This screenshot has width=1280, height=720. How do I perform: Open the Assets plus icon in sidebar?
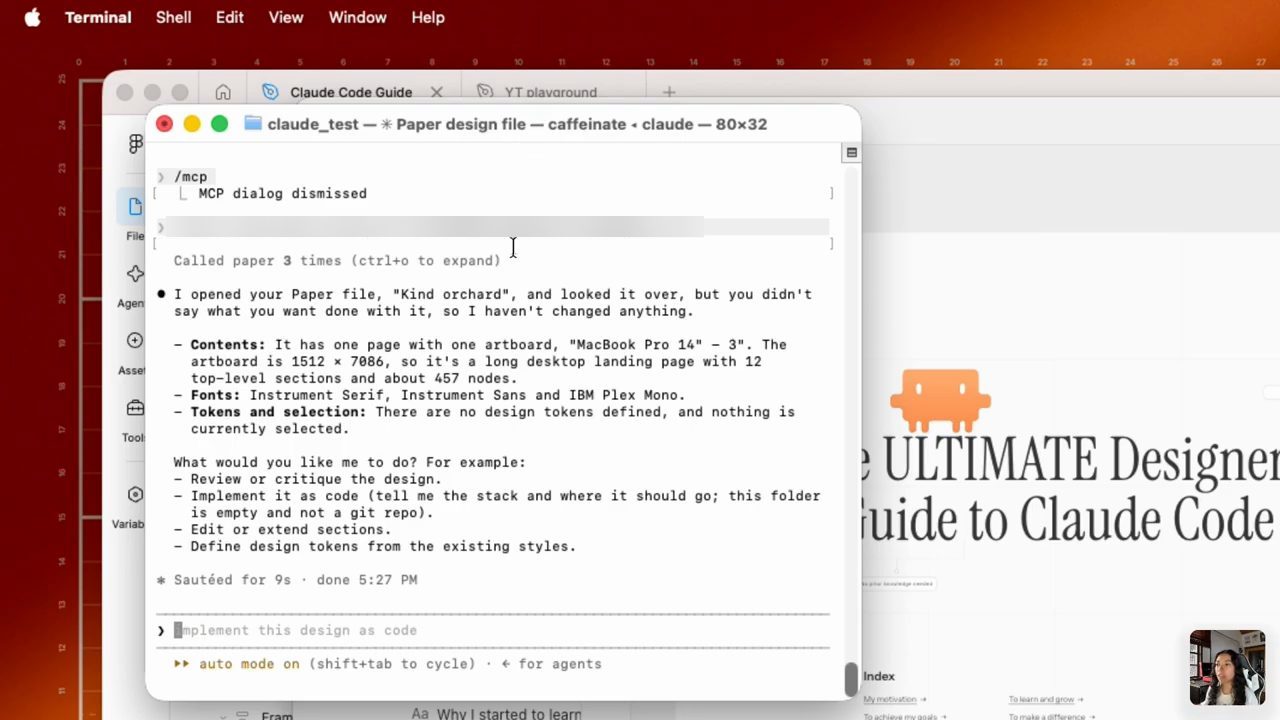pos(134,341)
